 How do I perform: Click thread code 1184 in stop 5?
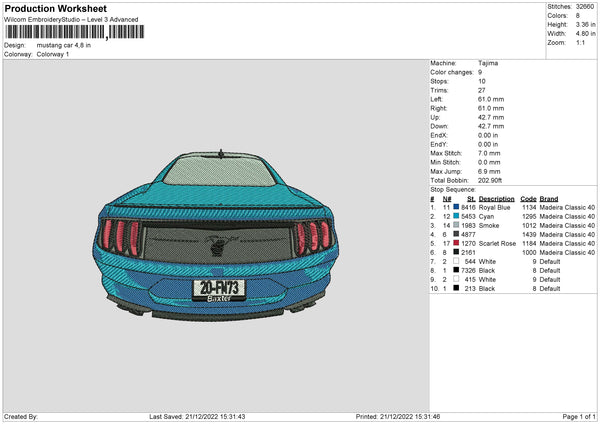click(529, 243)
